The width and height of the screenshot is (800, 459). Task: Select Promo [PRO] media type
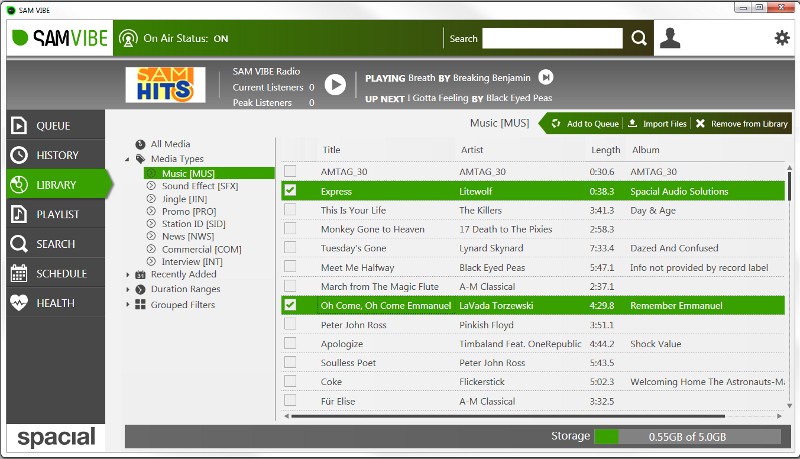[x=189, y=211]
